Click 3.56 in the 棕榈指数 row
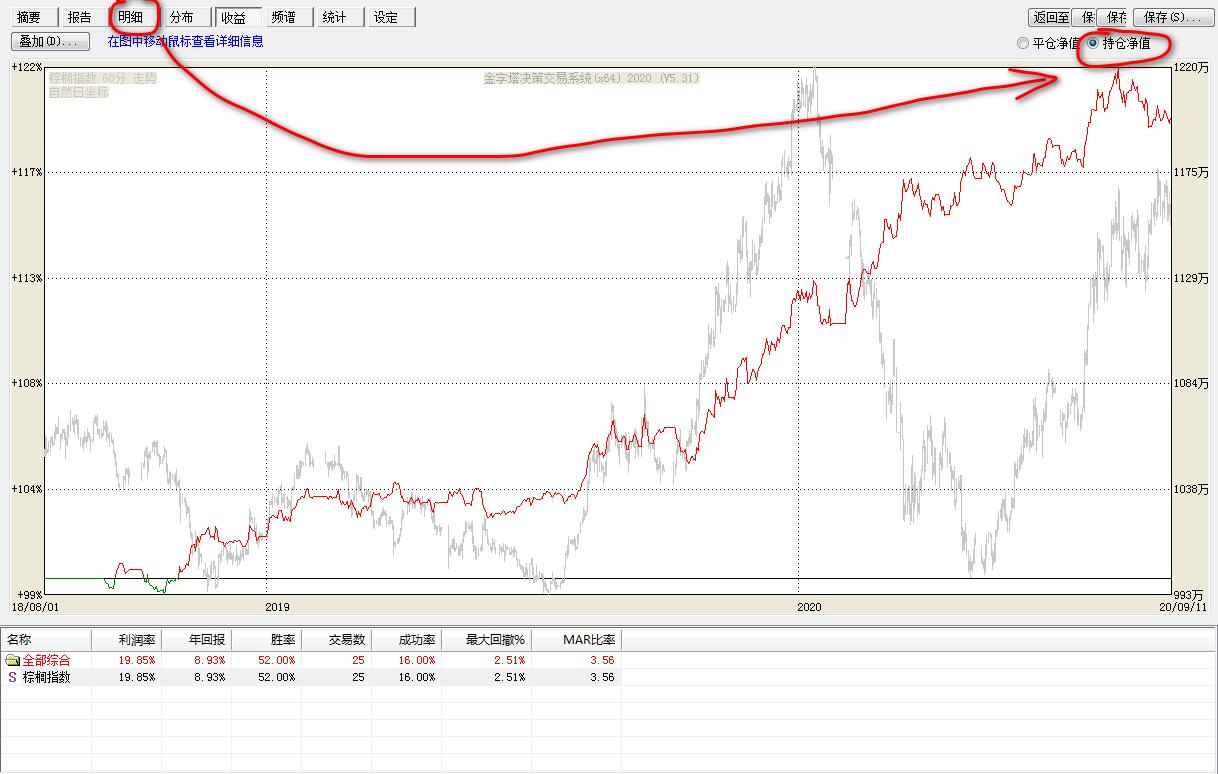Screen dimensions: 1218x774 (603, 677)
